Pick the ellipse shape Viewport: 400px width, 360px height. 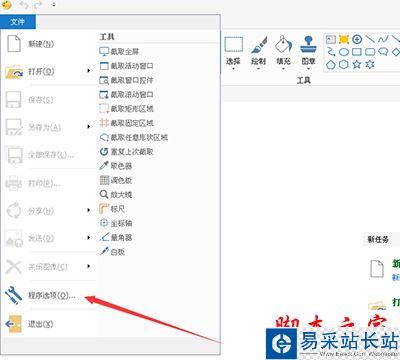[x=344, y=52]
